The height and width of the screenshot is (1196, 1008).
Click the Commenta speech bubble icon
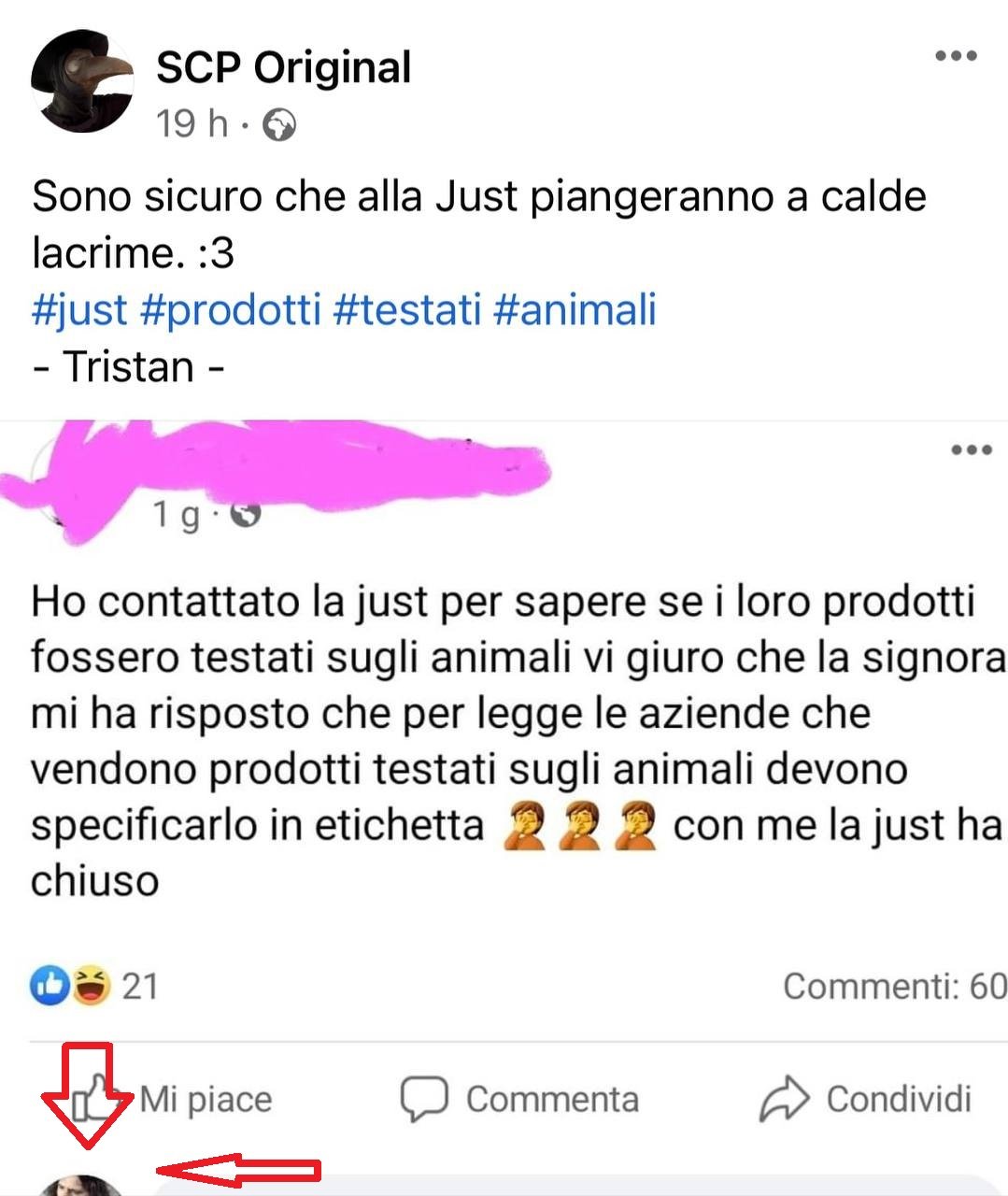(x=424, y=1099)
